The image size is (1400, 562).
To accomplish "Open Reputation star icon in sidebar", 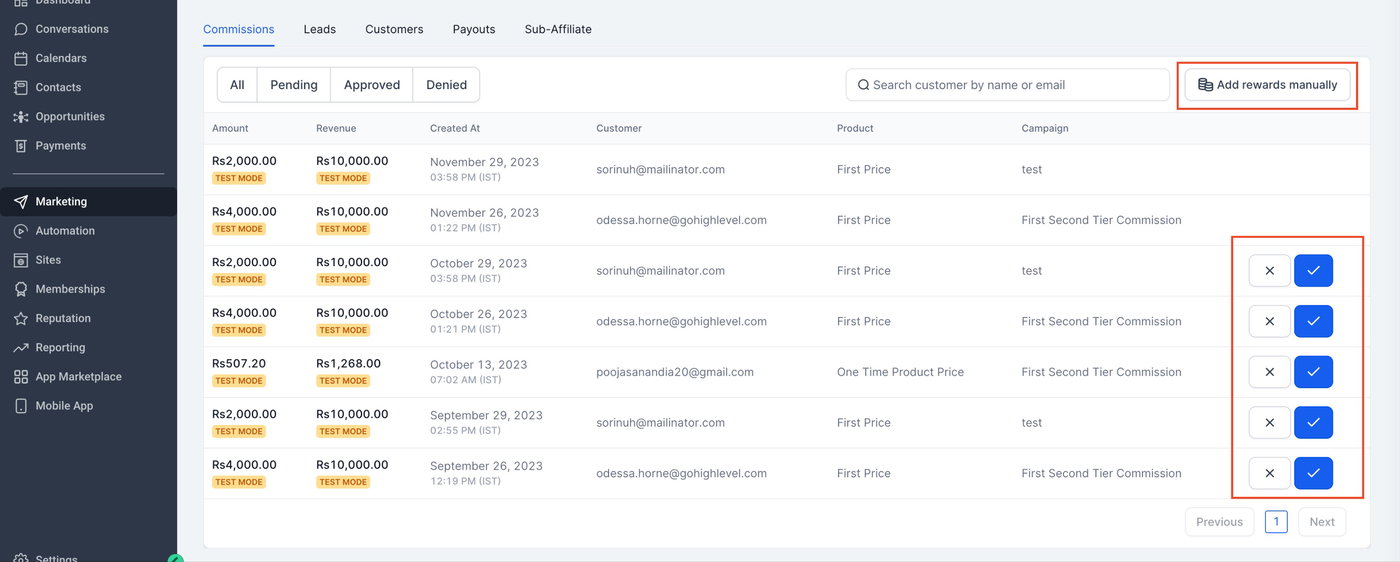I will [20, 319].
